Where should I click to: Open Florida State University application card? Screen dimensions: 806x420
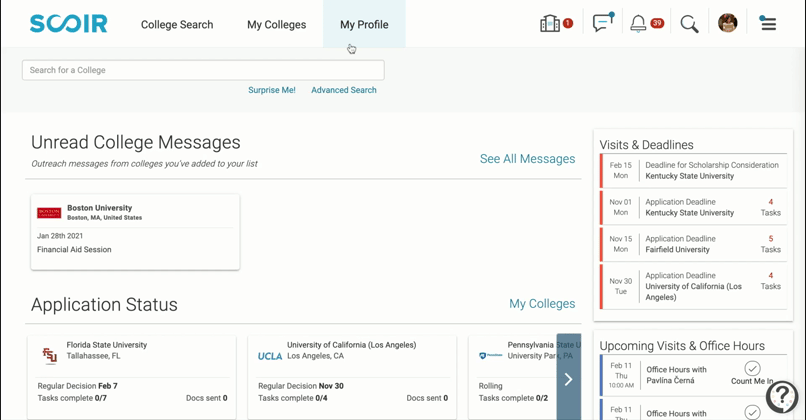point(132,377)
